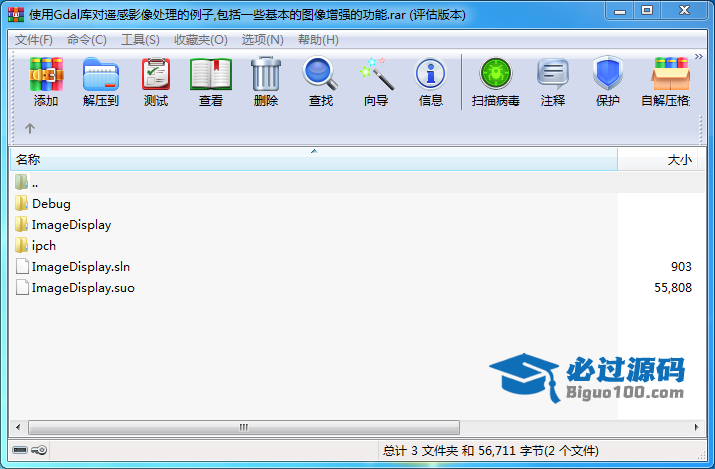This screenshot has height=469, width=715.
Task: Sort by Name (名称) column header
Action: pos(314,160)
